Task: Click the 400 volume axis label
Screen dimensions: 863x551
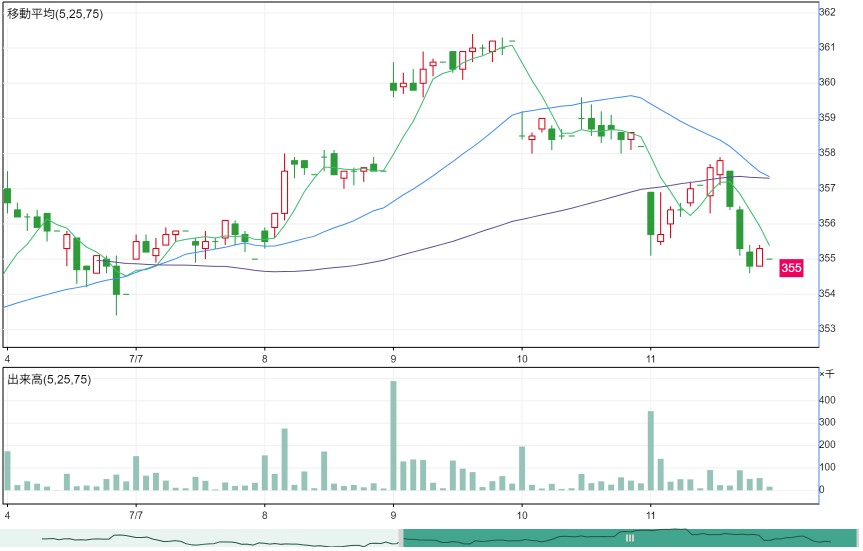Action: pos(827,400)
